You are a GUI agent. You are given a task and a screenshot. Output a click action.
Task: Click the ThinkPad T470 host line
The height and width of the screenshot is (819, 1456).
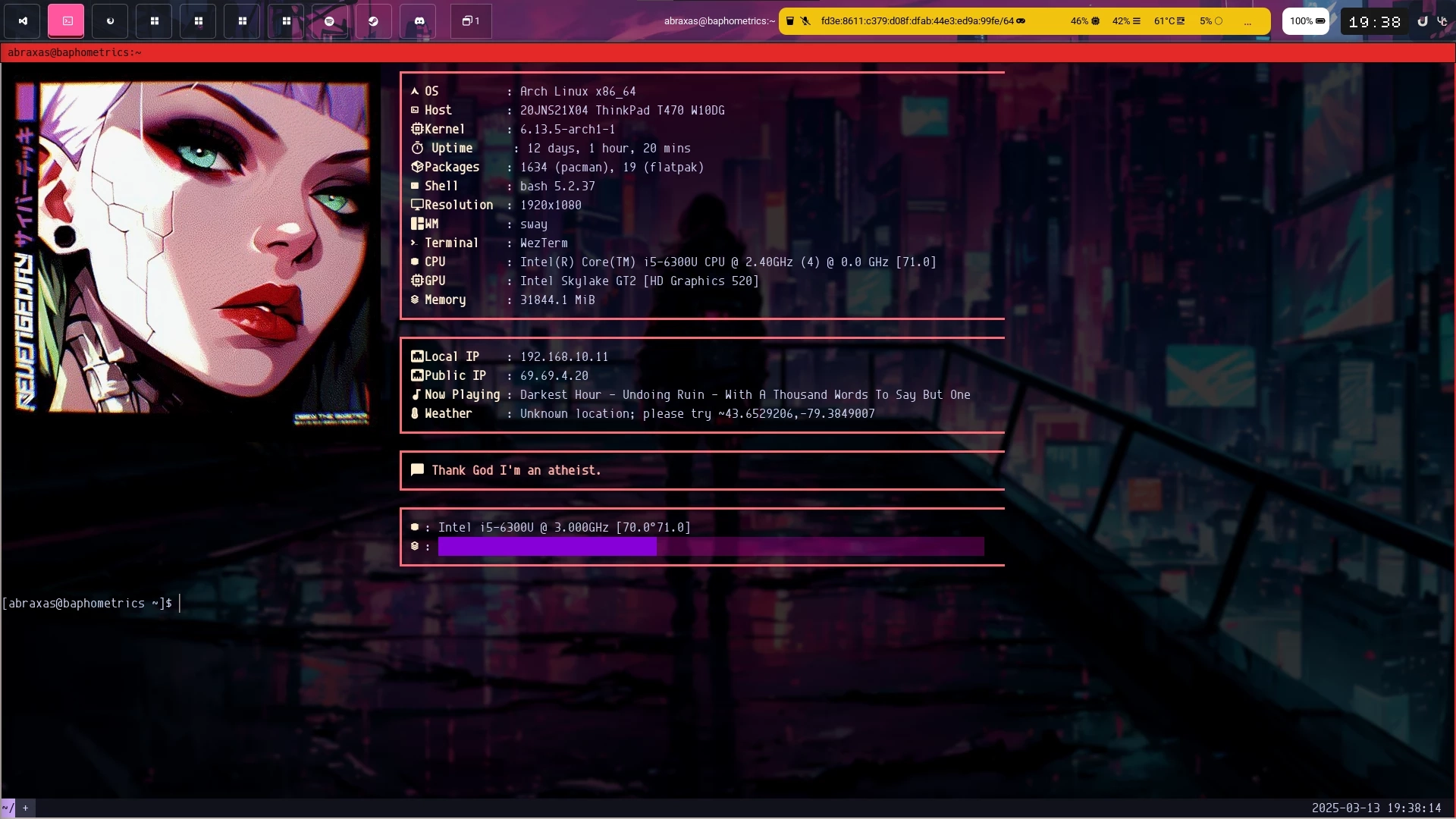[x=622, y=111]
